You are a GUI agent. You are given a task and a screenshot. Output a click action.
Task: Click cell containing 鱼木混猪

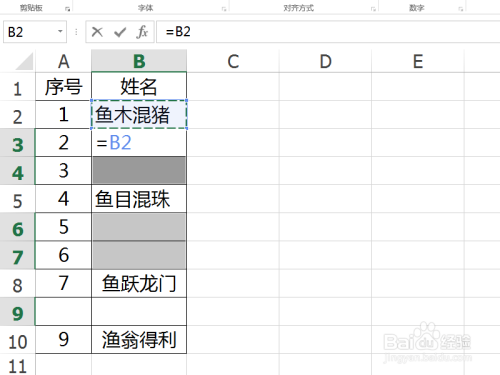coord(139,115)
